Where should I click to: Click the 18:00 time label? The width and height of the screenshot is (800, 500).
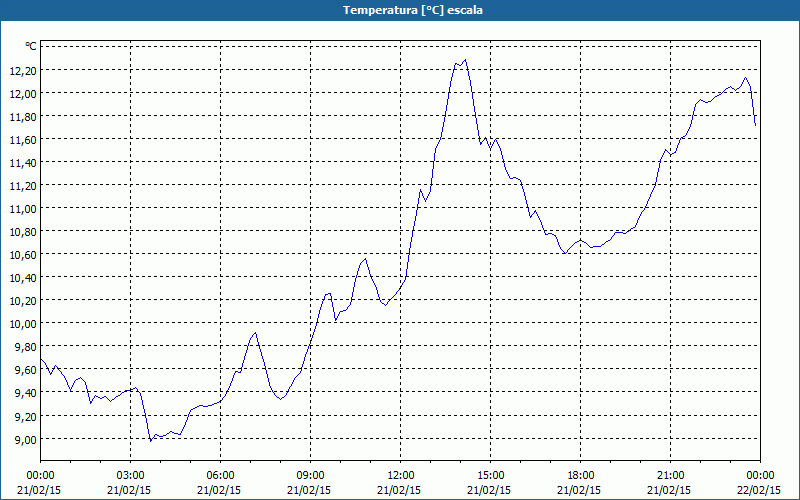click(x=581, y=476)
